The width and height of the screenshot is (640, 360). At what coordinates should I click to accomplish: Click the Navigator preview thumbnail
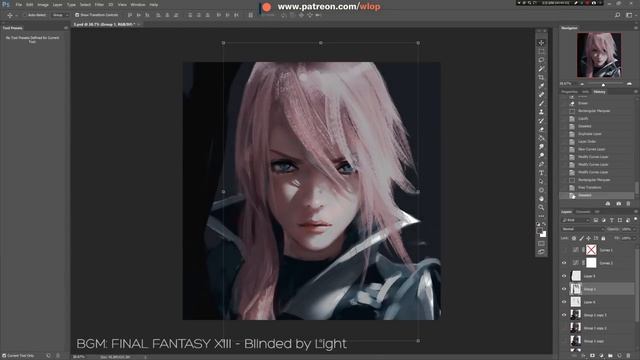[x=599, y=55]
